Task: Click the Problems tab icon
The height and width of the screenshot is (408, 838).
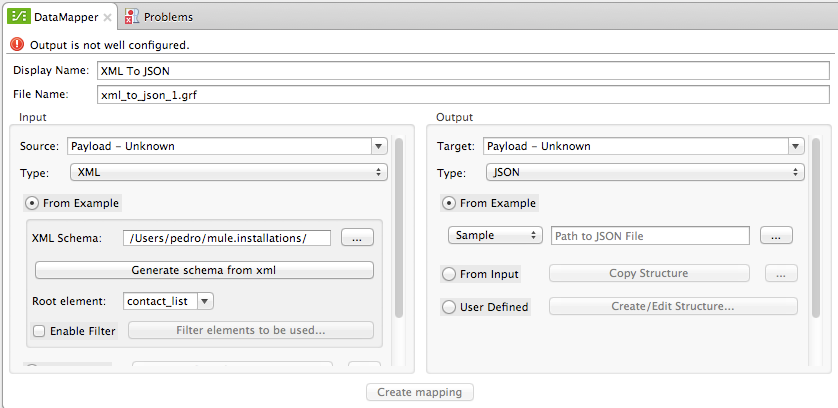Action: [132, 17]
